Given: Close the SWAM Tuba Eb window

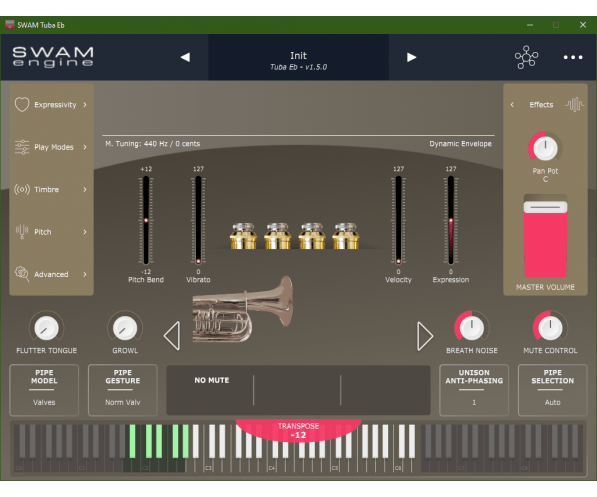Looking at the screenshot, I should click(583, 25).
